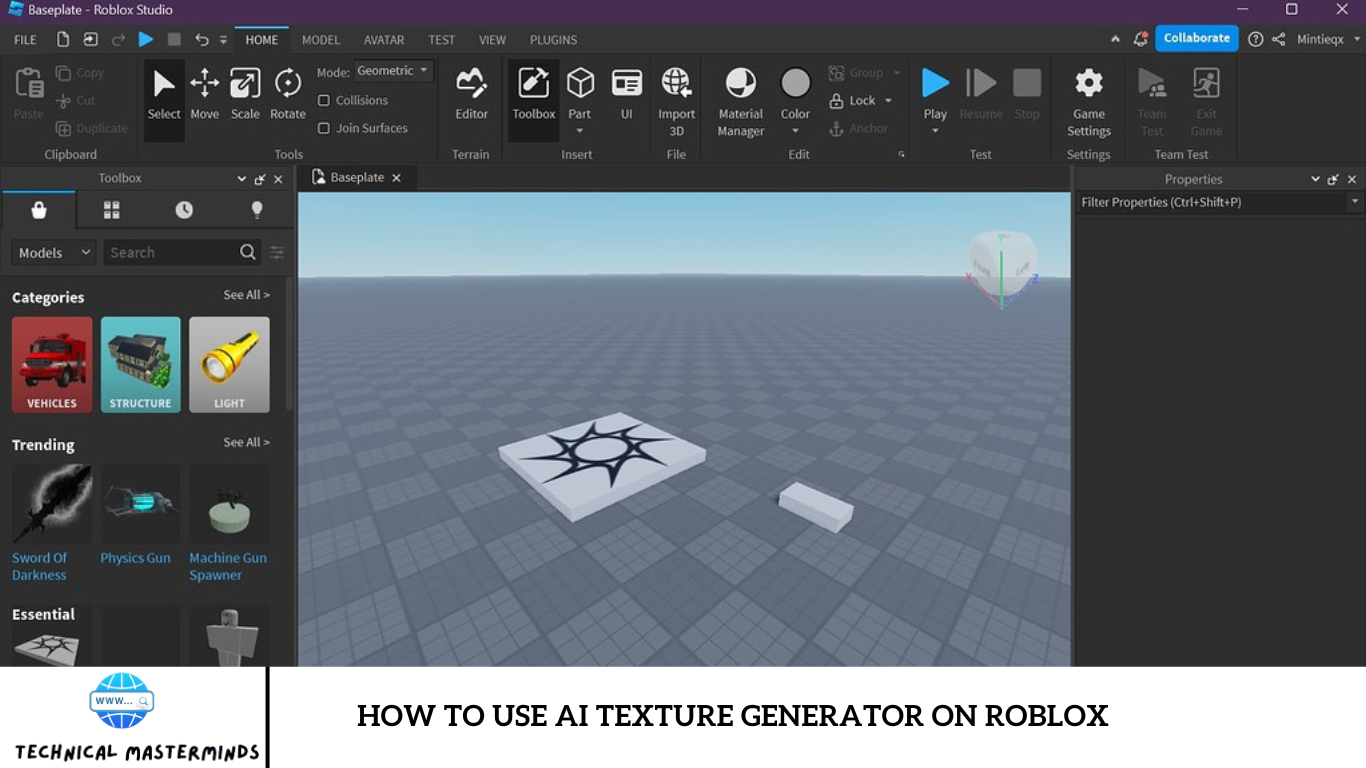Click the Toolbox search magnifier
Image resolution: width=1366 pixels, height=768 pixels.
pyautogui.click(x=248, y=253)
